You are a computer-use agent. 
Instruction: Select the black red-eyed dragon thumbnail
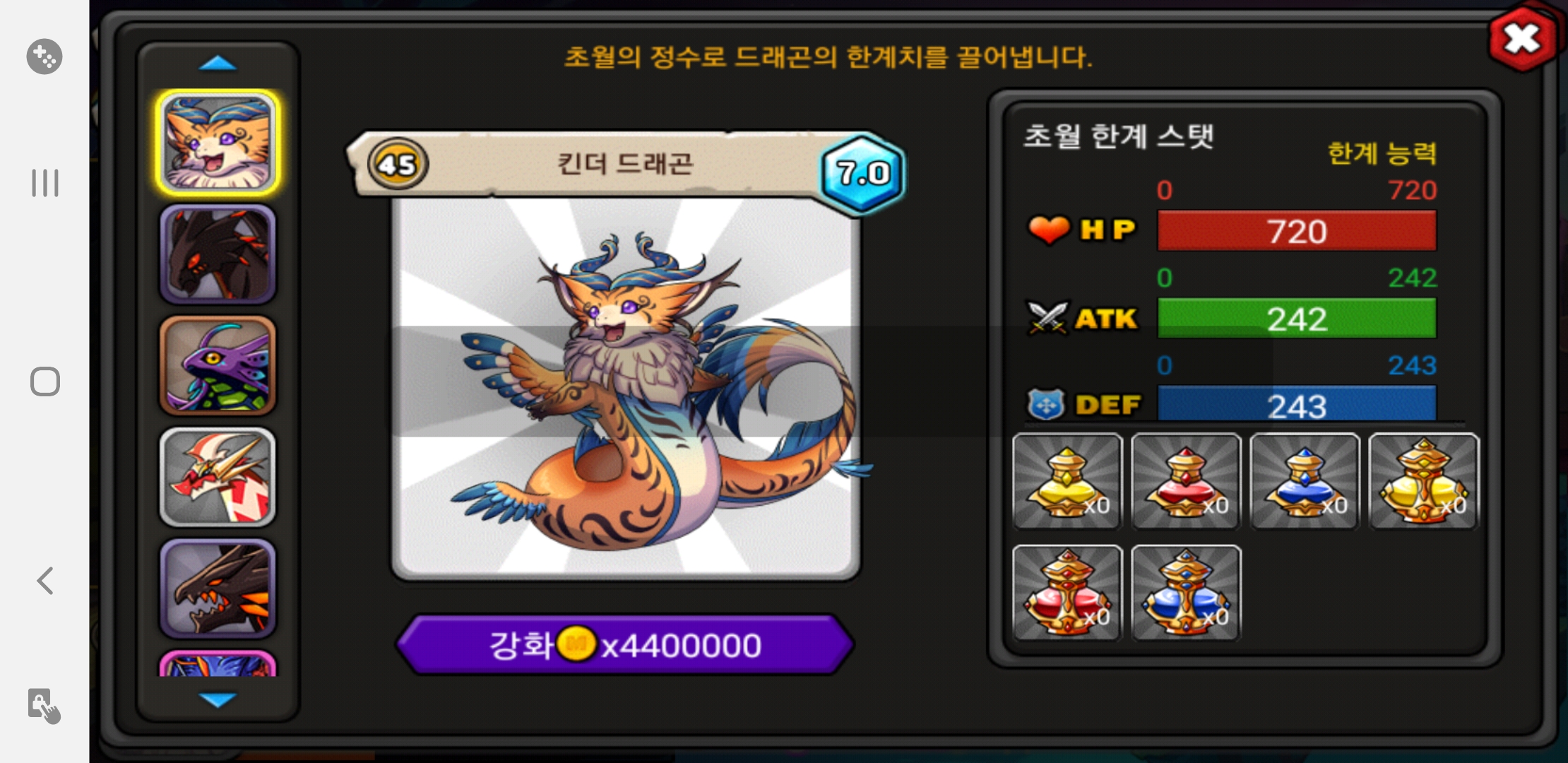[x=218, y=254]
